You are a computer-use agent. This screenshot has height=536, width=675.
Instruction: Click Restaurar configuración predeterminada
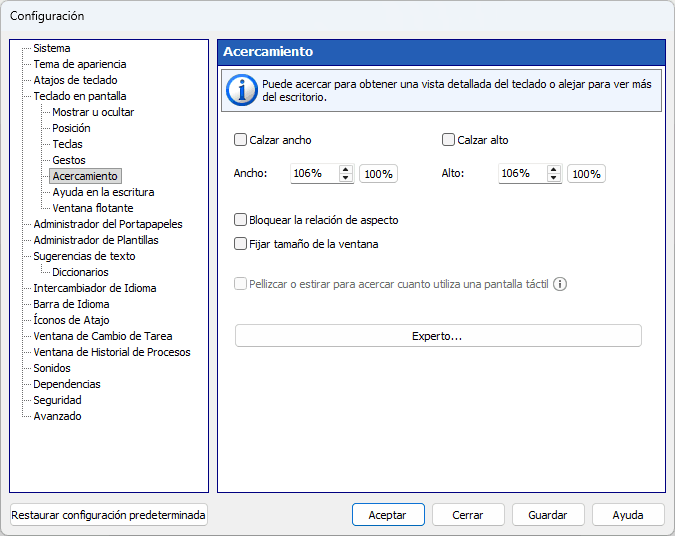108,515
